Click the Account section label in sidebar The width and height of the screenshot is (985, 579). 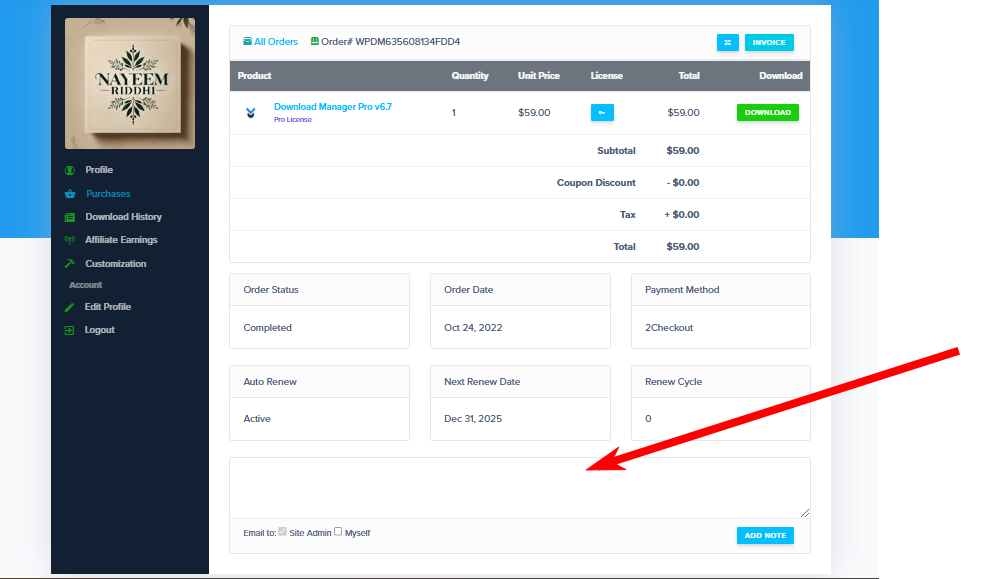tap(85, 285)
